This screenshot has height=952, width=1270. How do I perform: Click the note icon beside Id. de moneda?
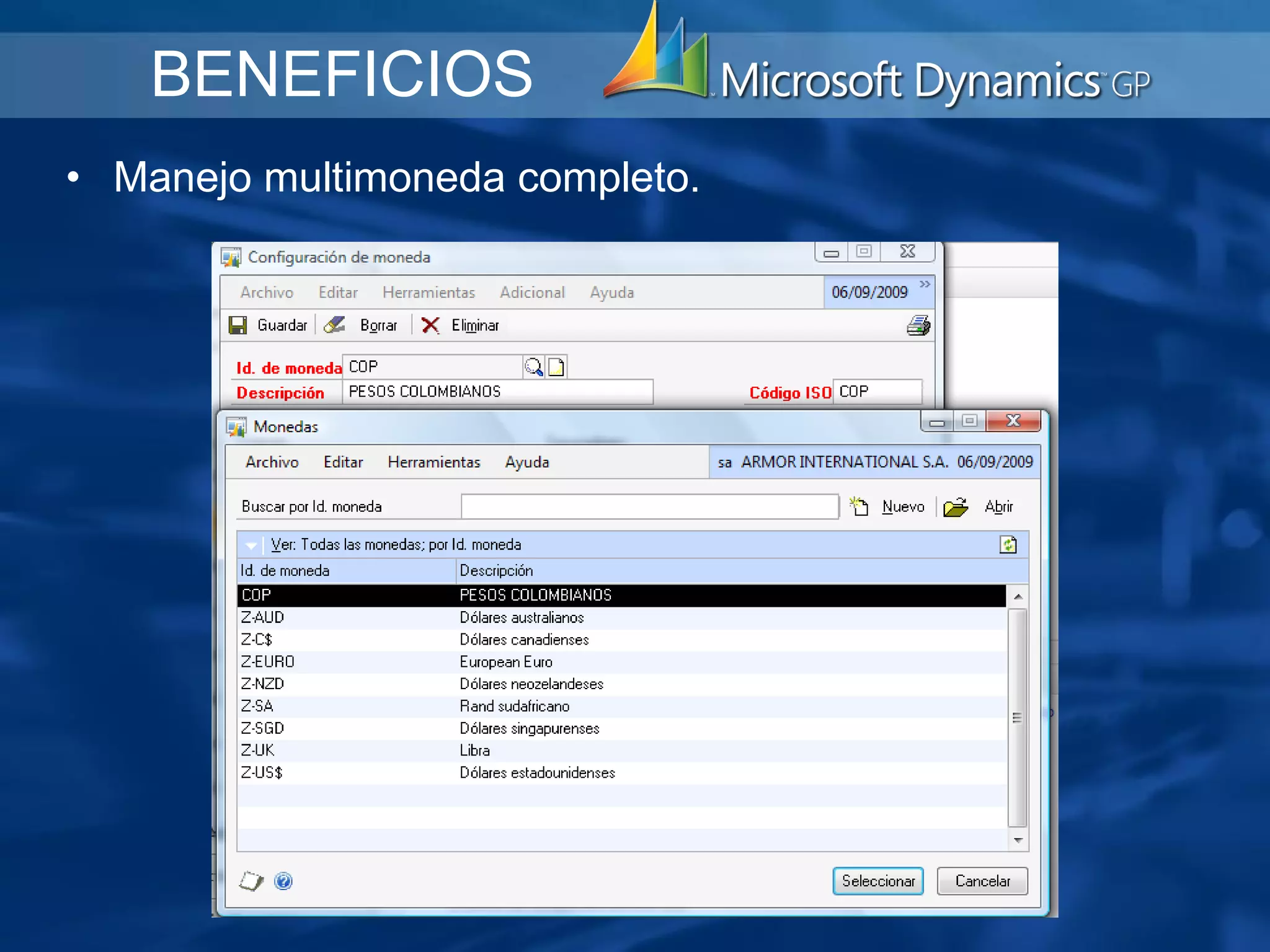pyautogui.click(x=556, y=367)
